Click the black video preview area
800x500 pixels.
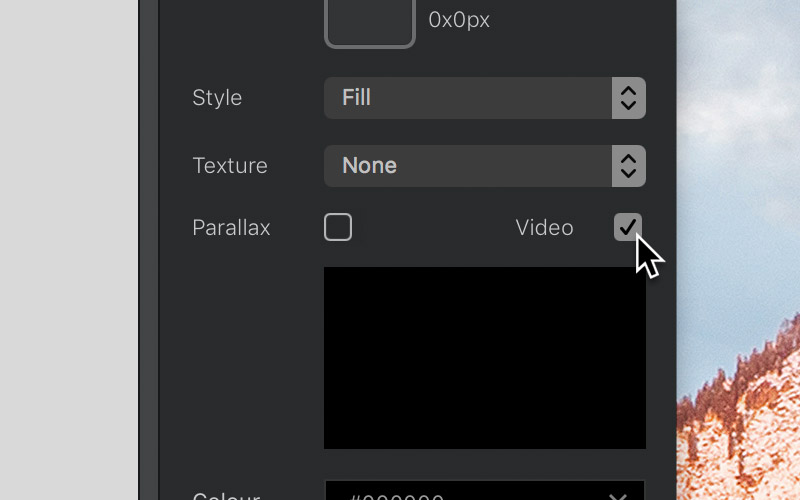pos(485,358)
